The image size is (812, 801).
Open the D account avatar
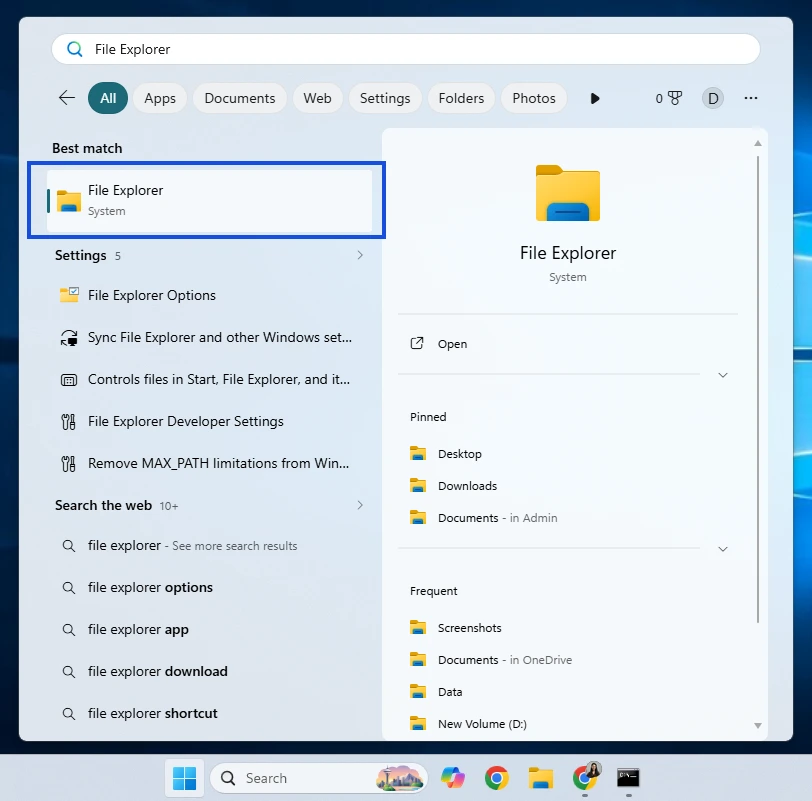click(713, 98)
